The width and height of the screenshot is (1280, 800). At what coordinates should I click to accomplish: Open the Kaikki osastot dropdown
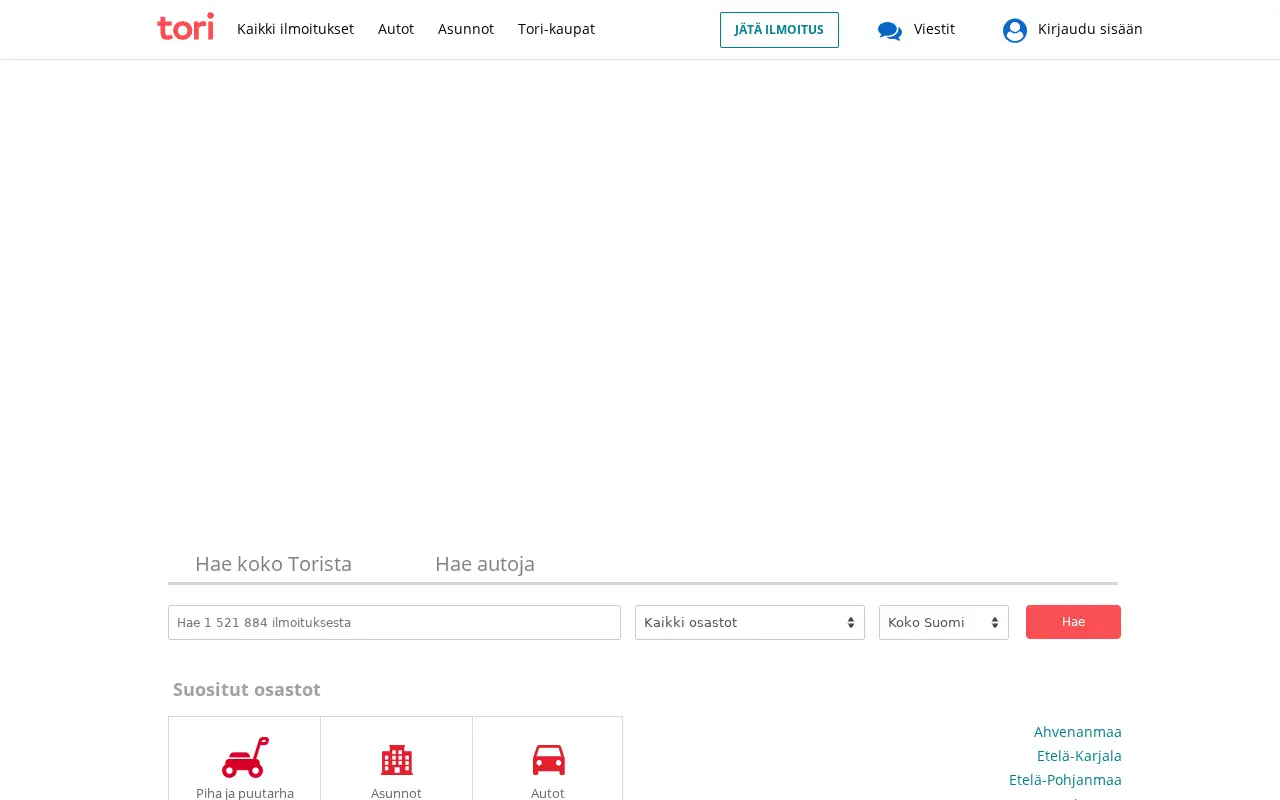tap(750, 622)
